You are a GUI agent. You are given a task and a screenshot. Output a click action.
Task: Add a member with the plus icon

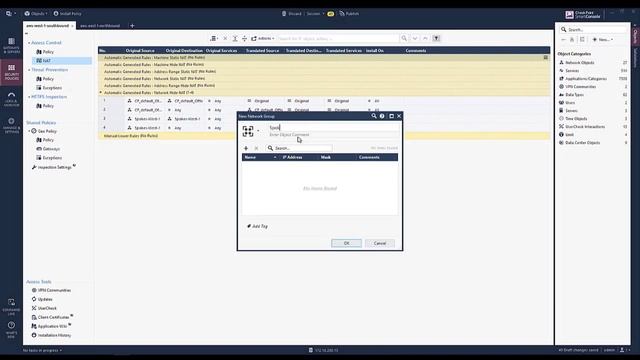click(246, 148)
